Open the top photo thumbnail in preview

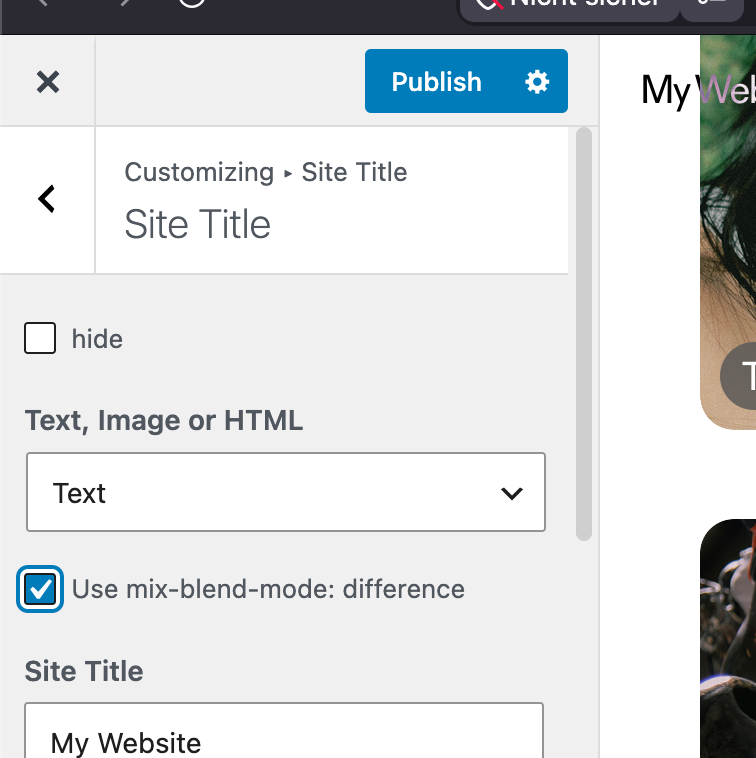coord(728,232)
